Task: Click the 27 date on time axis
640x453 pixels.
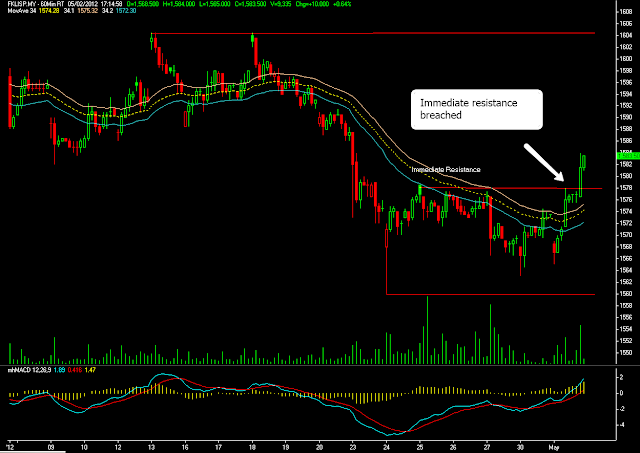Action: point(487,447)
